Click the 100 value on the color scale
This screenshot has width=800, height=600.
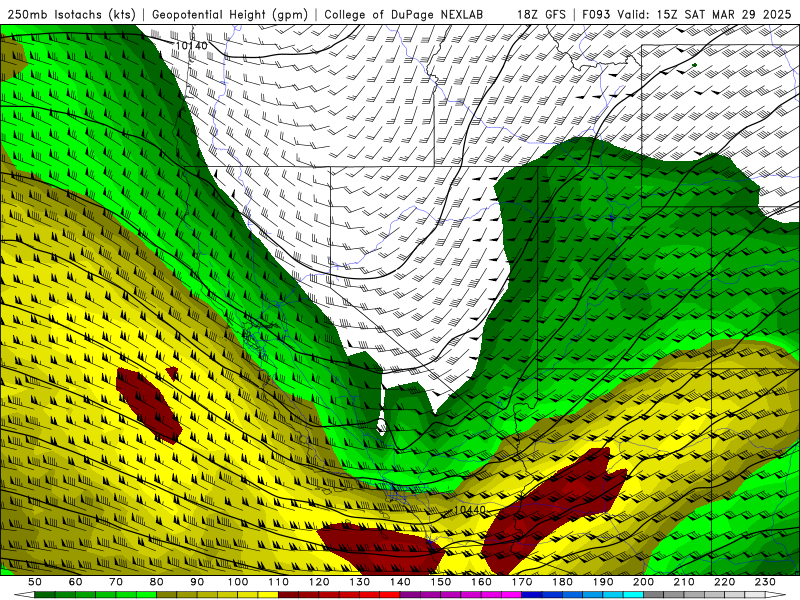(x=238, y=582)
